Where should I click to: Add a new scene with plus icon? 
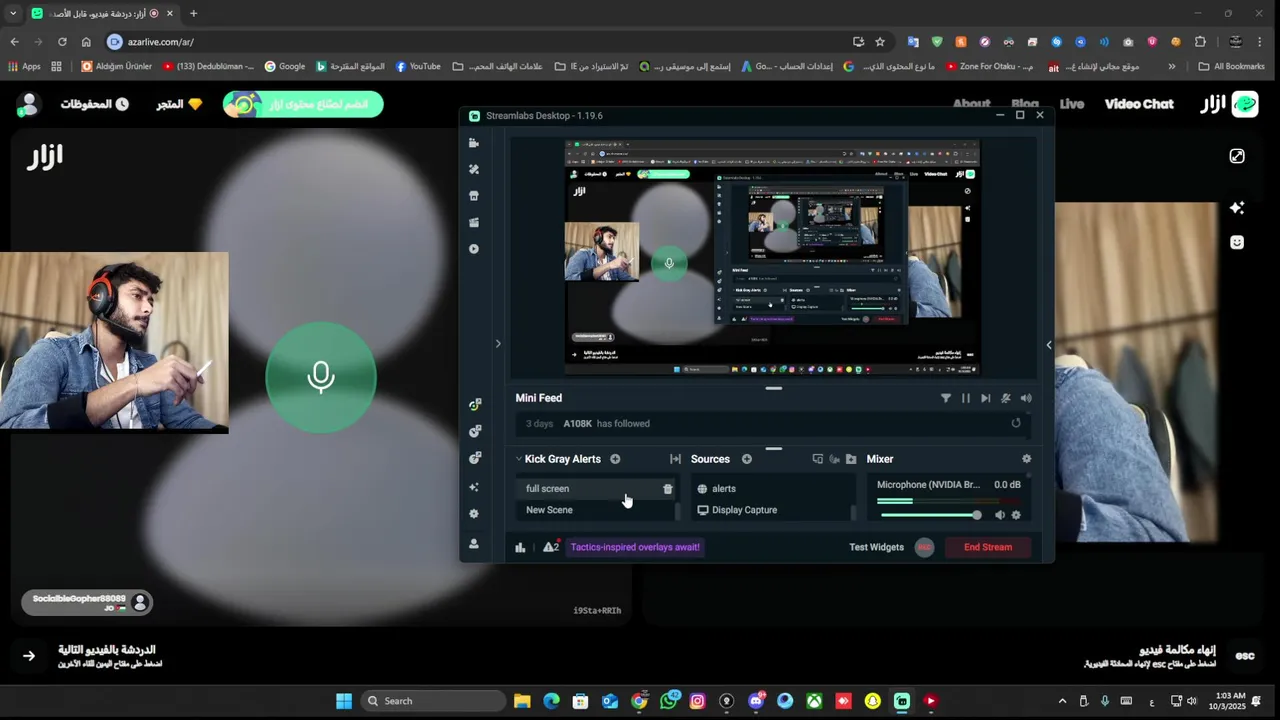pos(615,459)
